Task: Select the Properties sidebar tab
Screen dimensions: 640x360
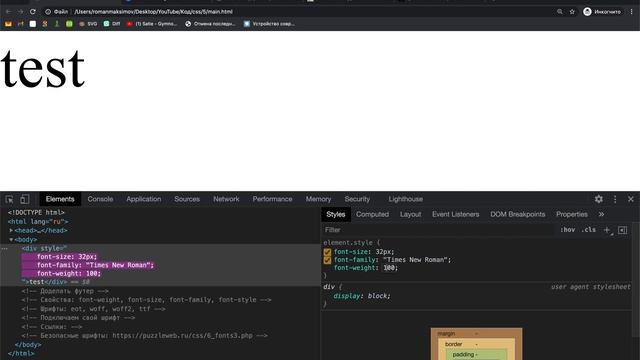Action: pyautogui.click(x=572, y=214)
